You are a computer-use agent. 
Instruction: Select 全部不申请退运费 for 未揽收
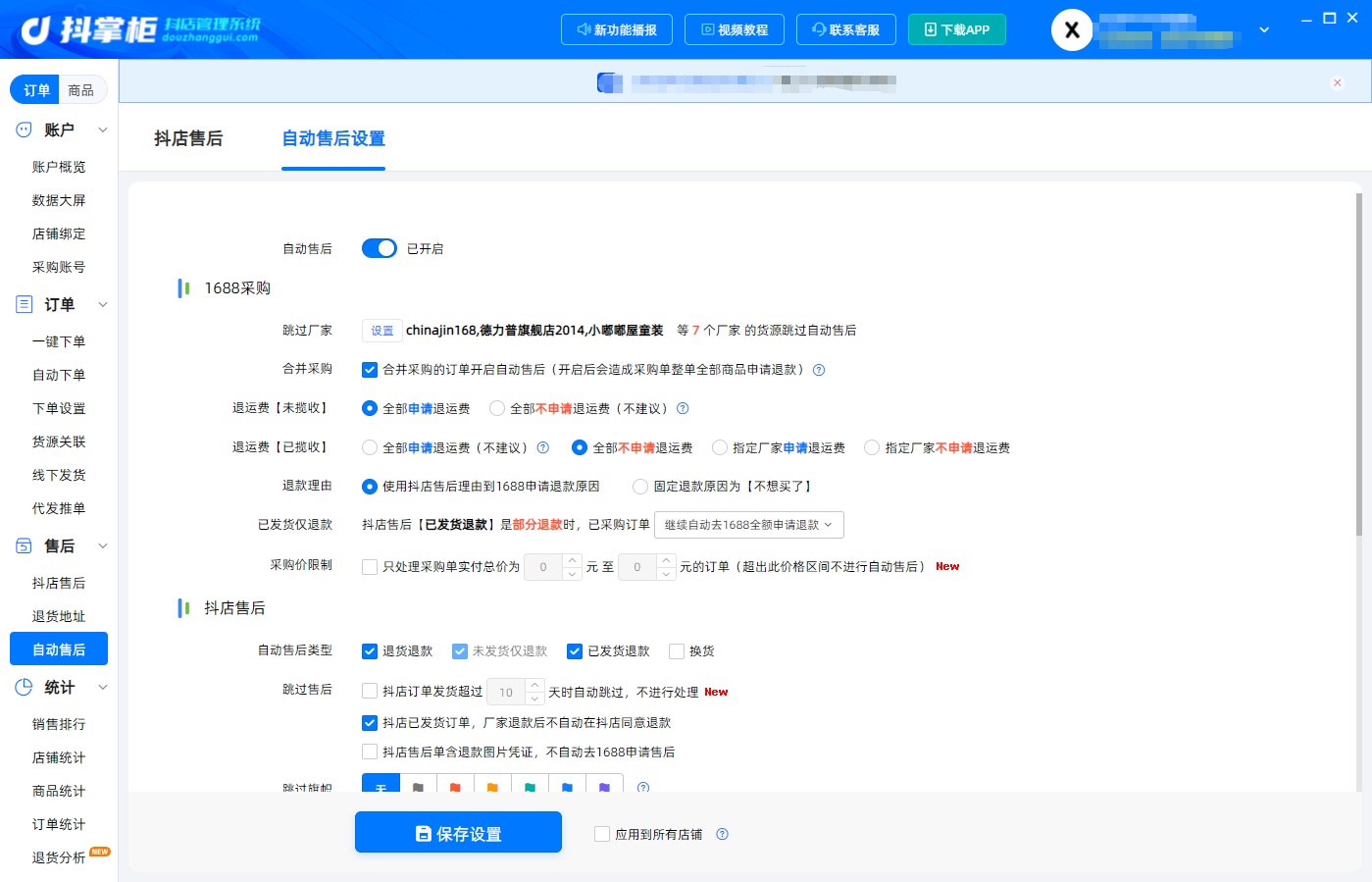pos(497,408)
